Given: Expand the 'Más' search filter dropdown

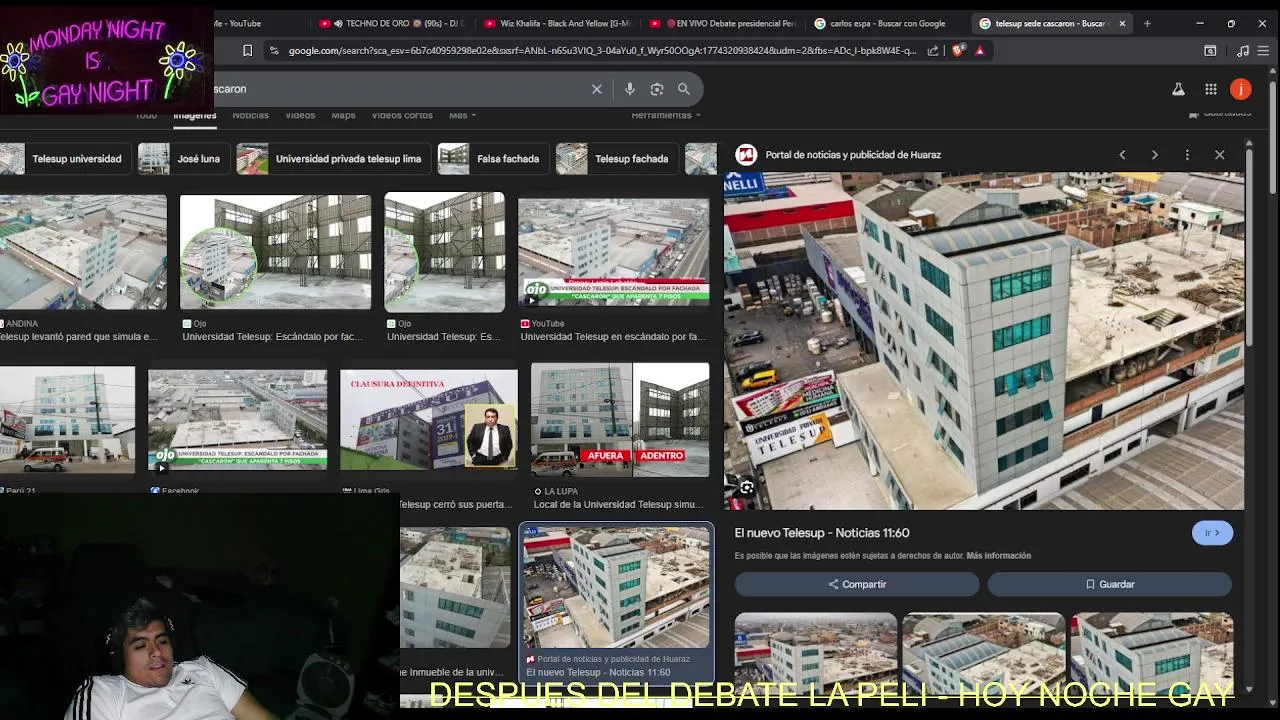Looking at the screenshot, I should coord(462,115).
